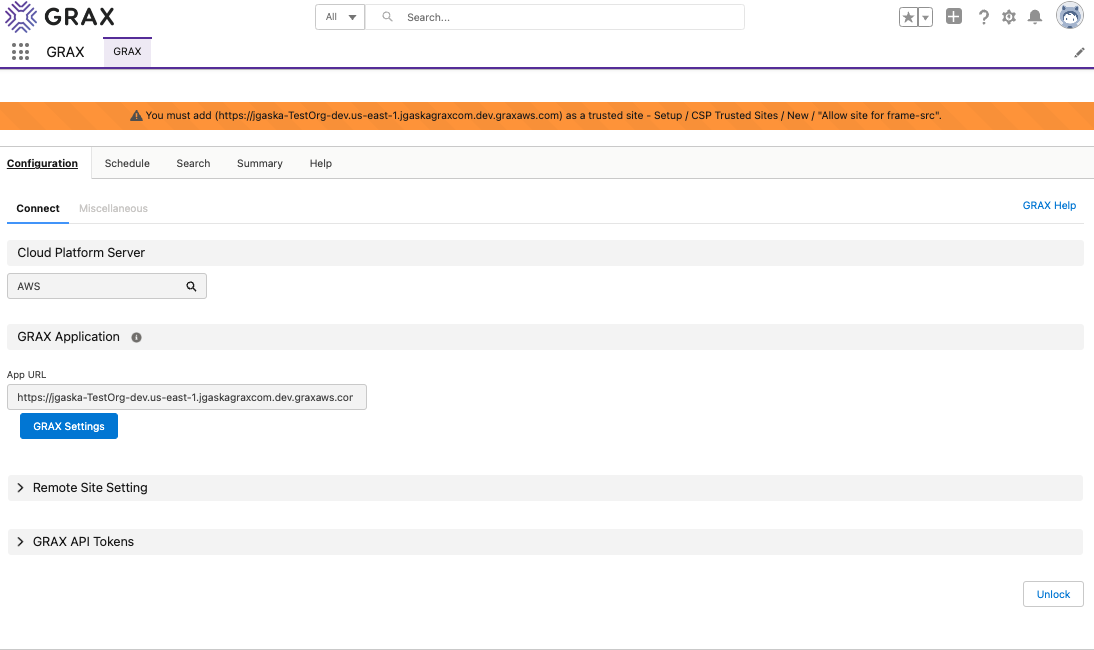Select the GRAX navigation tab
This screenshot has height=650, width=1094.
point(127,52)
